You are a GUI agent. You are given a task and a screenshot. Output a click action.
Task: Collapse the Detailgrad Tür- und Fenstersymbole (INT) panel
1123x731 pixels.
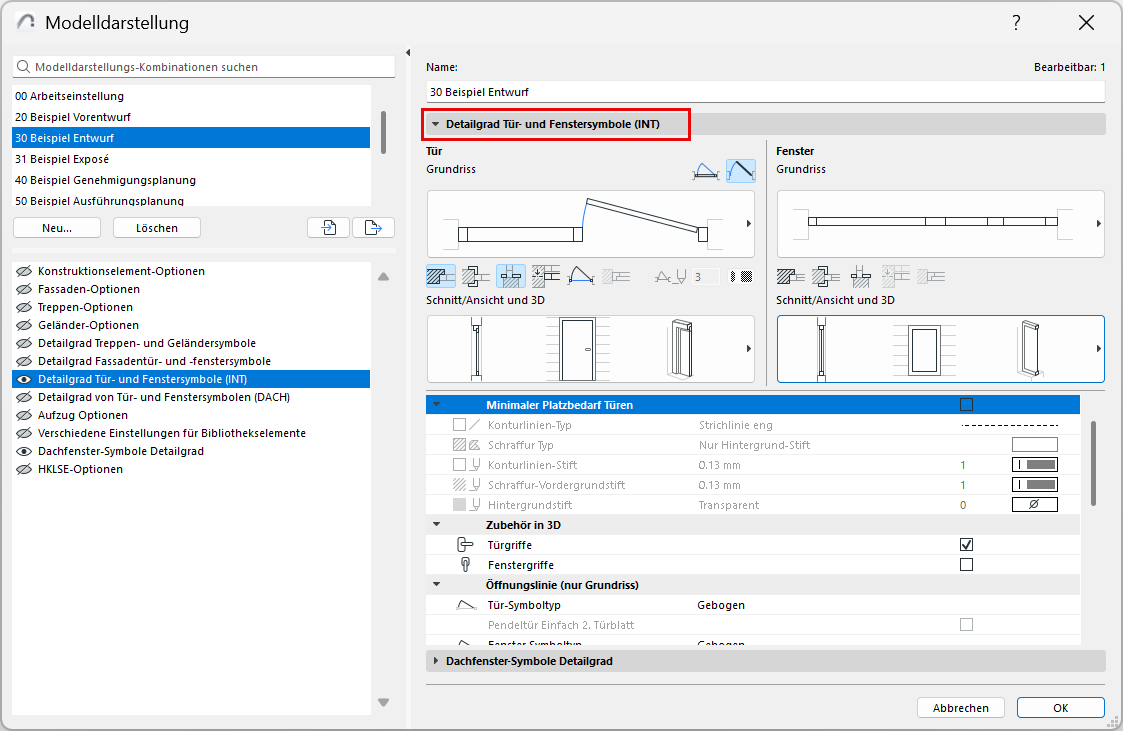(436, 124)
